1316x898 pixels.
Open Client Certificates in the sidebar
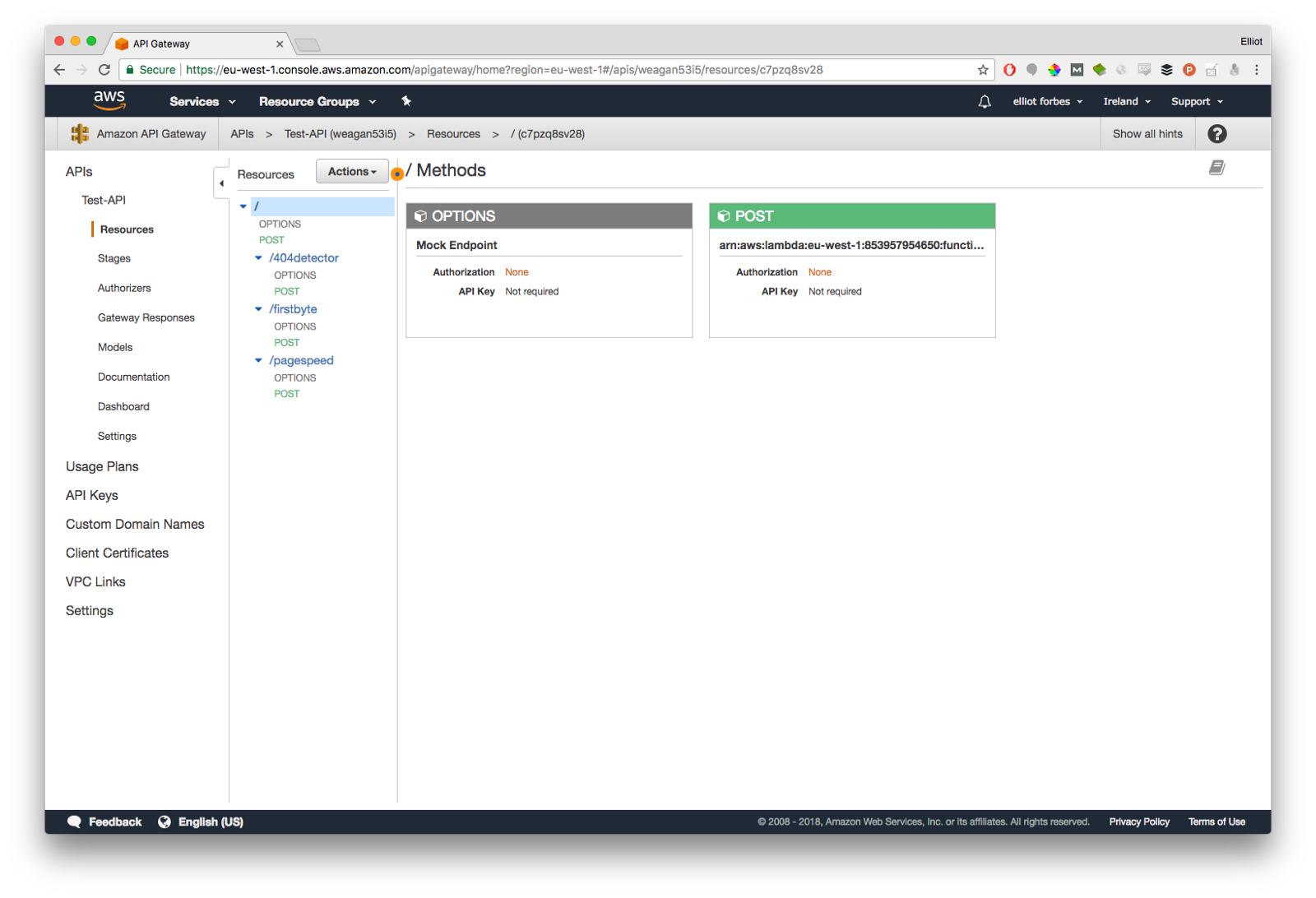coord(117,553)
